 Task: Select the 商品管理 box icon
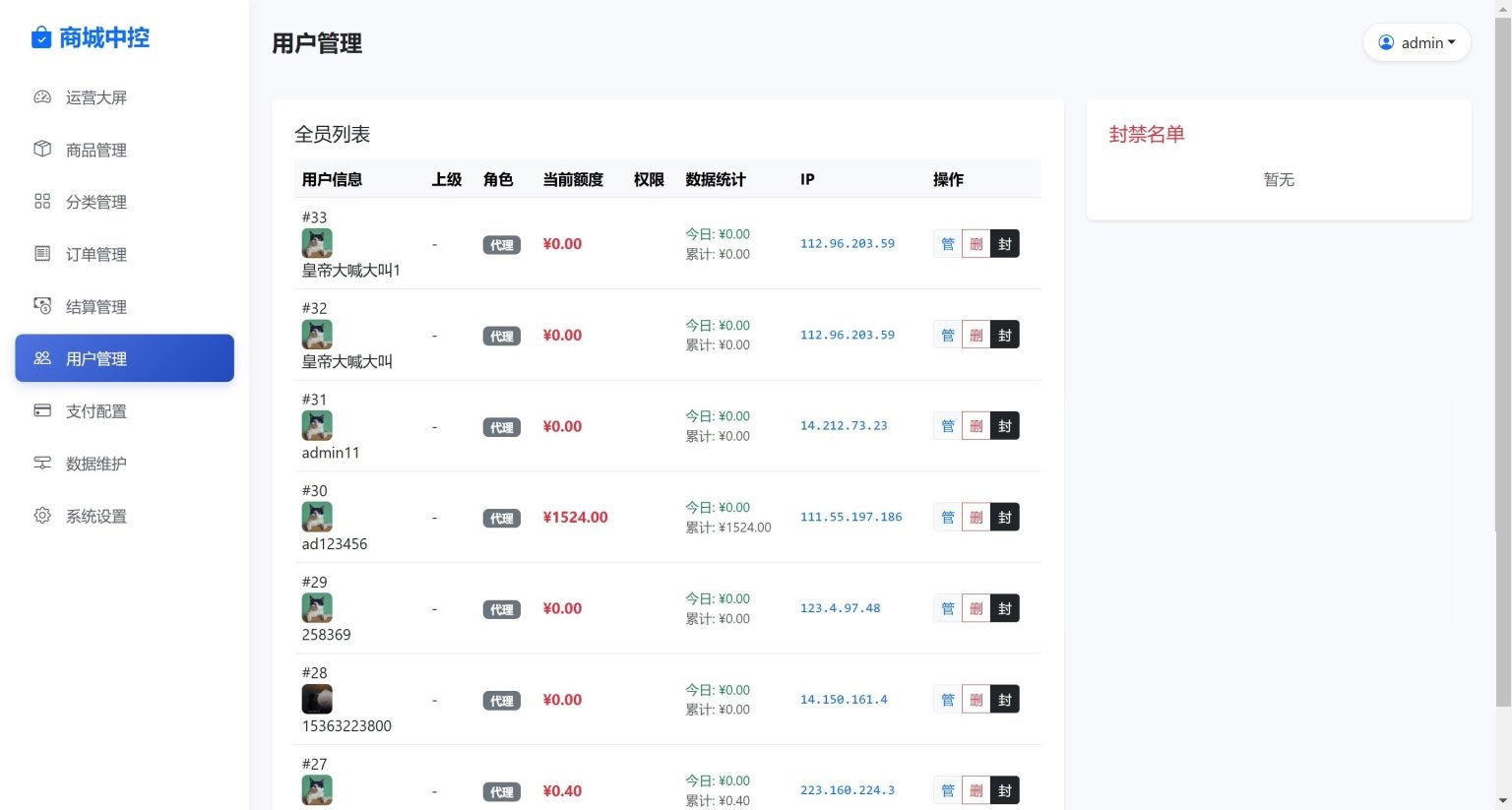41,149
